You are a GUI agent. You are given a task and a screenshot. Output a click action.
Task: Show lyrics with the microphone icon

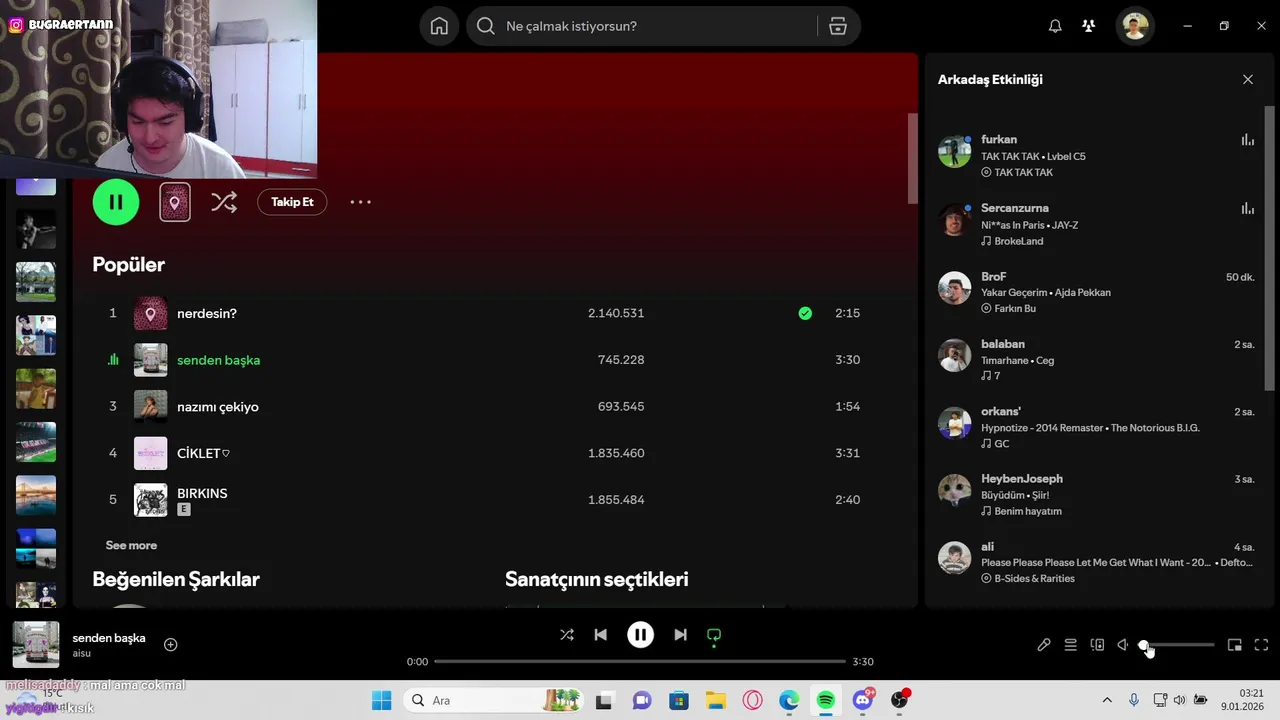point(1043,645)
